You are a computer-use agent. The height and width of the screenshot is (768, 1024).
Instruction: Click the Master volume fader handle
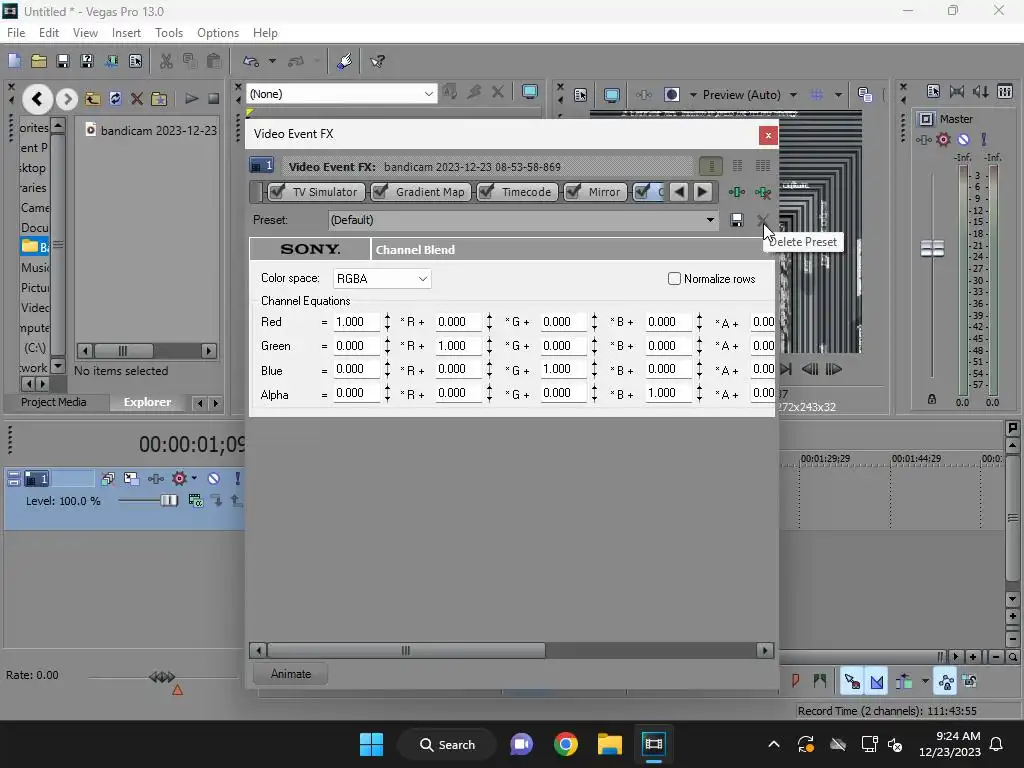[932, 248]
